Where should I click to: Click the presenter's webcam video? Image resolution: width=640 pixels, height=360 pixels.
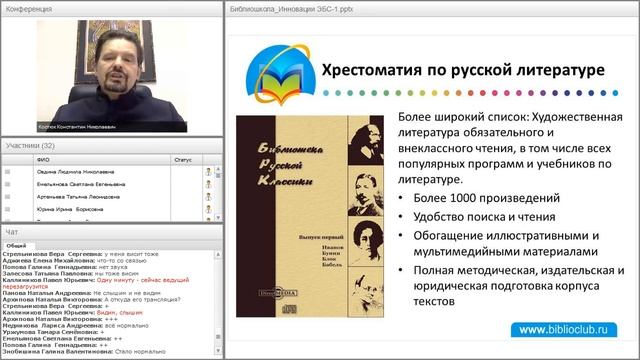112,76
